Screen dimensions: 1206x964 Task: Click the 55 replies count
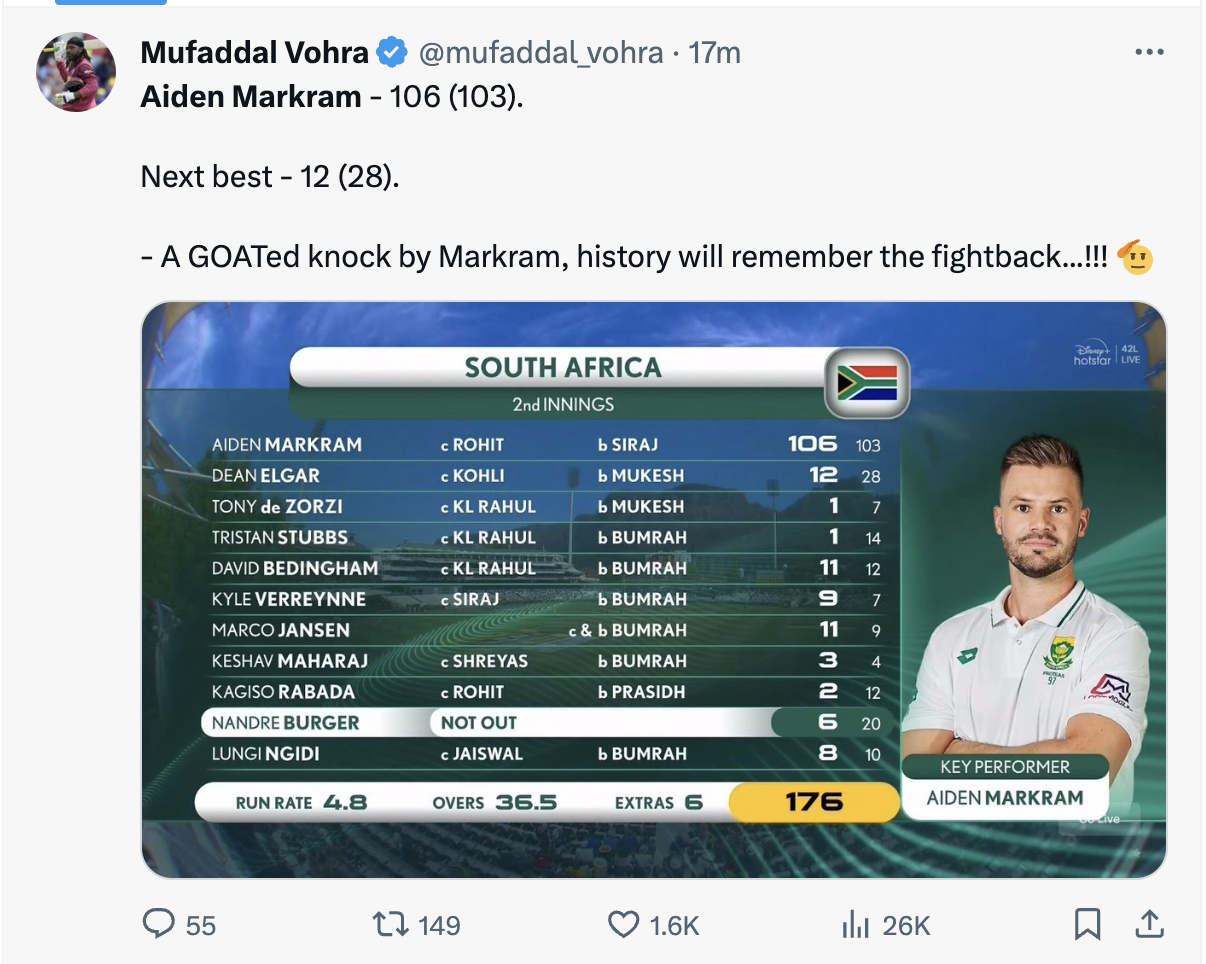coord(201,926)
